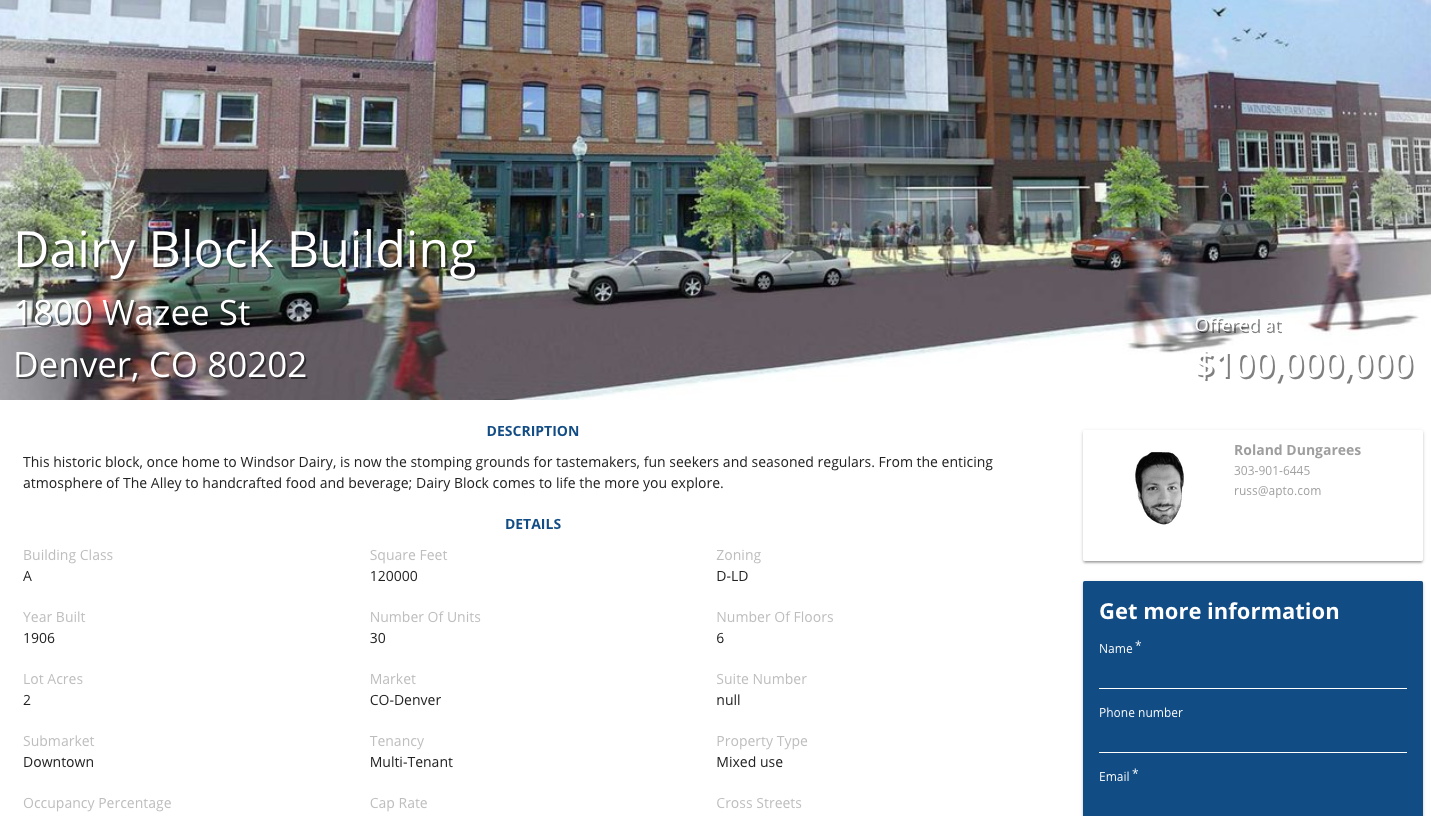1431x816 pixels.
Task: Click the Offered at label
Action: point(1238,325)
